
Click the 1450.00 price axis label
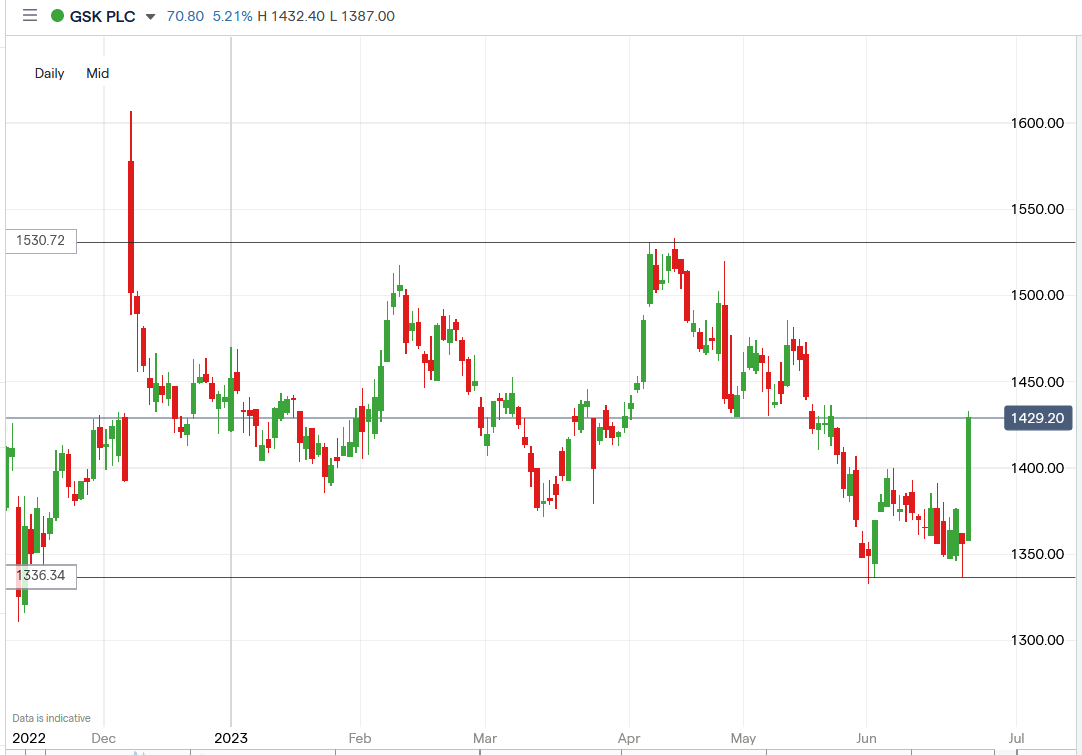click(1037, 382)
